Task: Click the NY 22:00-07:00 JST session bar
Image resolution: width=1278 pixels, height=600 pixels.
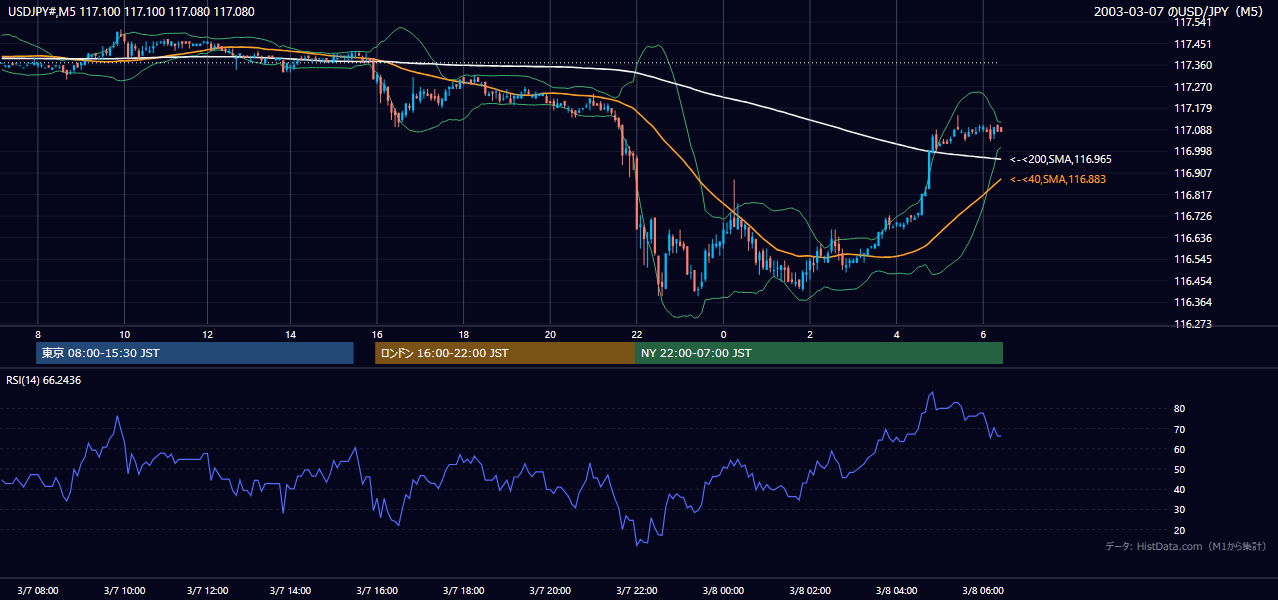Action: [x=819, y=353]
